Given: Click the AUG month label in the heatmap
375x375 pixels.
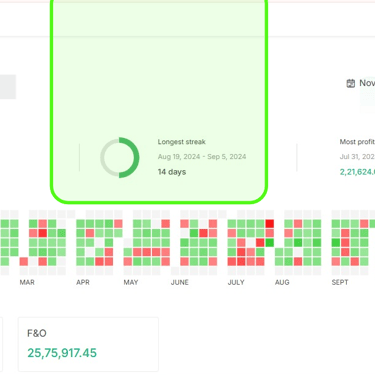Looking at the screenshot, I should point(282,282).
